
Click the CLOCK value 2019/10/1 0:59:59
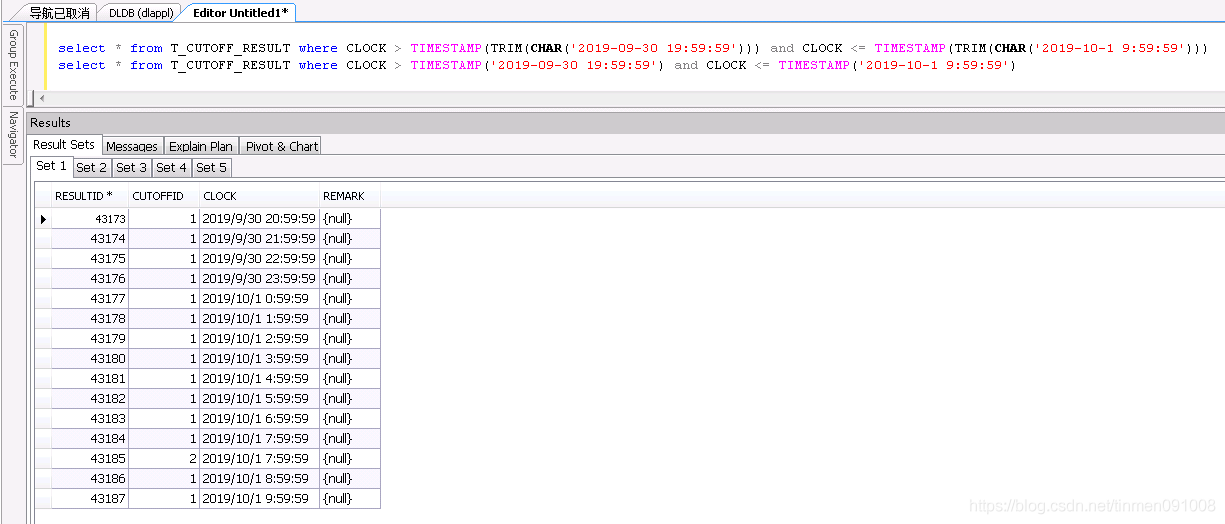point(259,298)
